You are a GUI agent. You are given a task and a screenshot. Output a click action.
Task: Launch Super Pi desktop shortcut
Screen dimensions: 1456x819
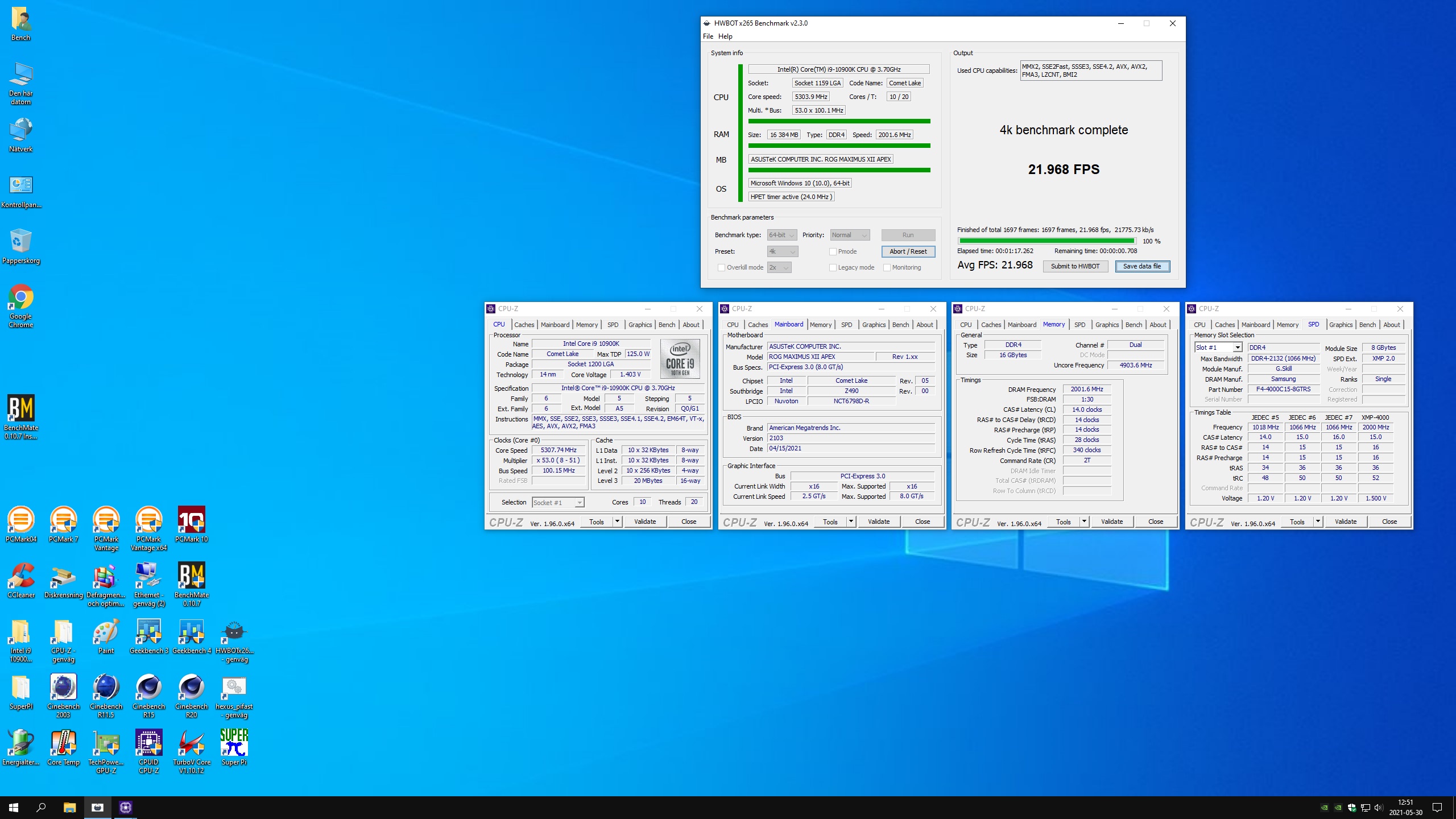[x=234, y=747]
